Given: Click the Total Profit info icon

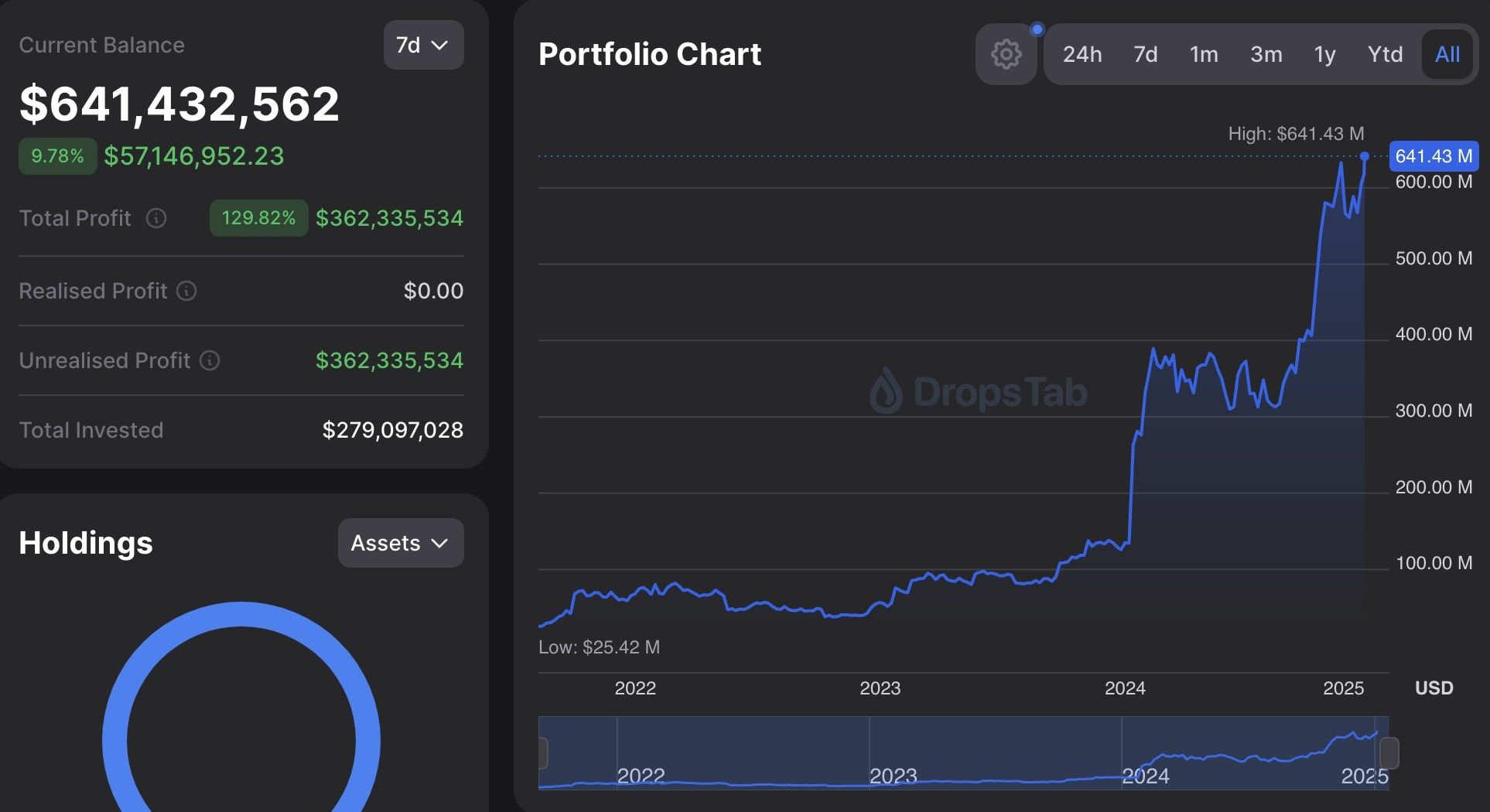Looking at the screenshot, I should (x=156, y=218).
